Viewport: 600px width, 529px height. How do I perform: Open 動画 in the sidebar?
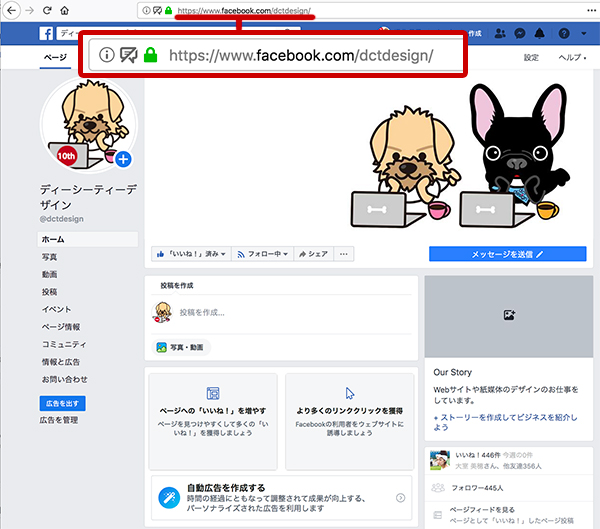(x=49, y=274)
